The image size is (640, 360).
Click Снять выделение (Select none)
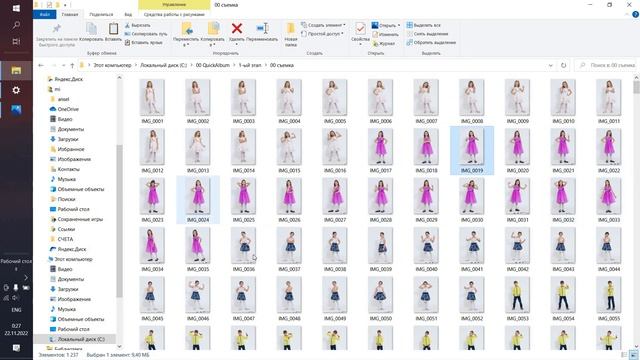pyautogui.click(x=427, y=34)
